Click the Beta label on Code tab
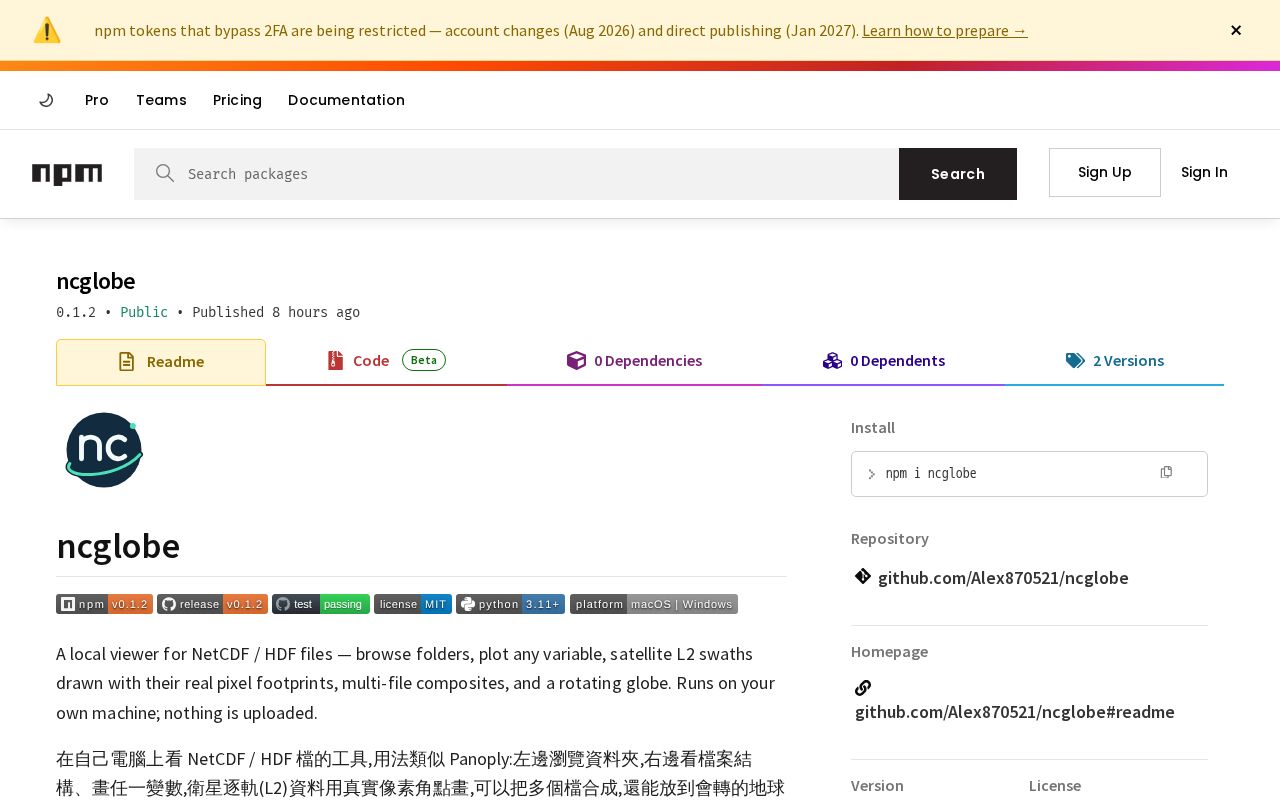This screenshot has height=800, width=1280. (424, 360)
